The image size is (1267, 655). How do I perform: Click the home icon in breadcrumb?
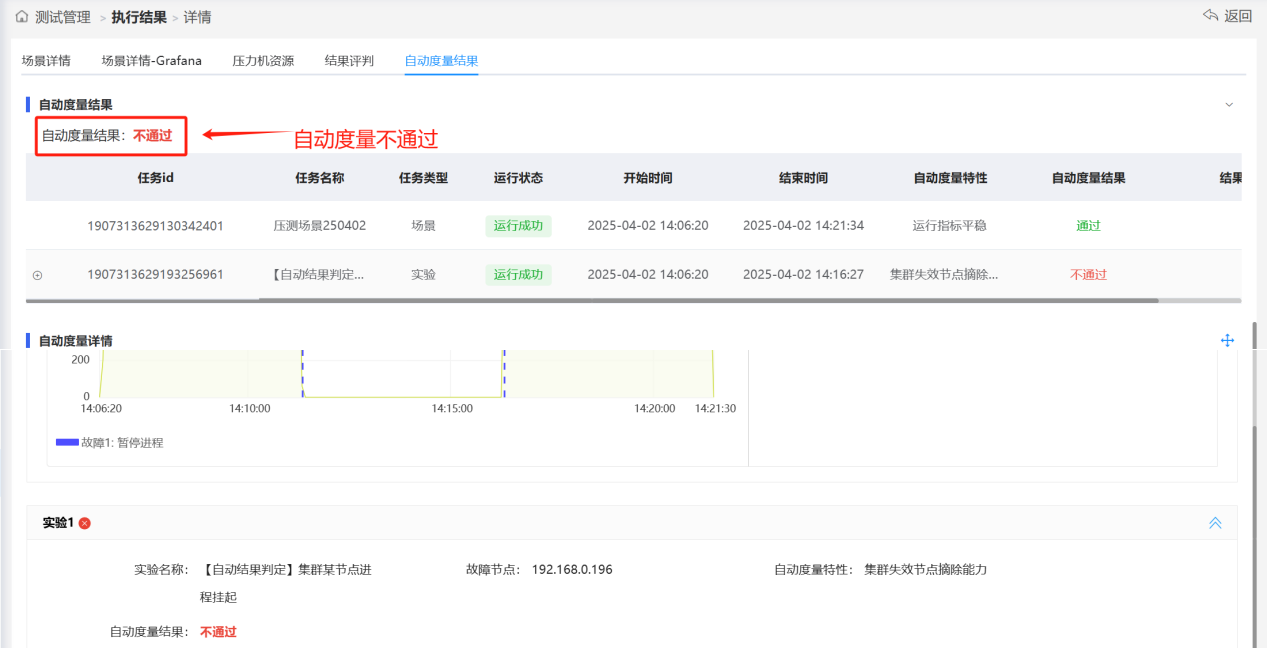[21, 17]
